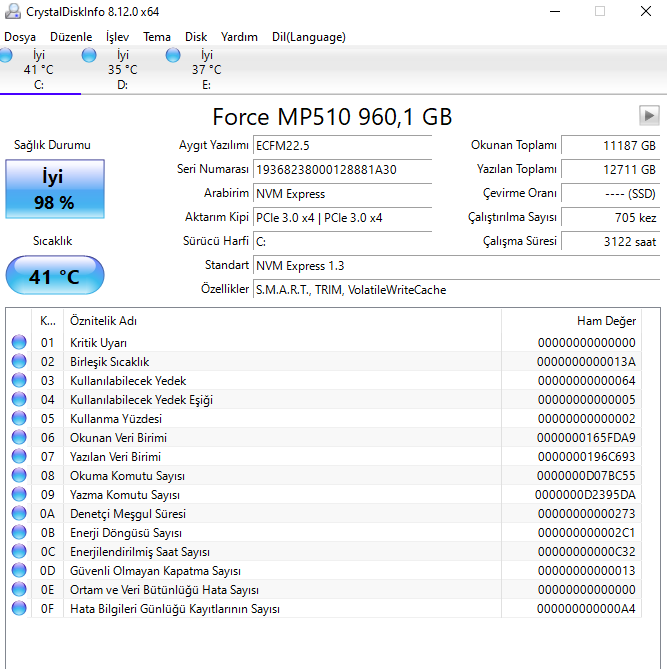The width and height of the screenshot is (667, 669).
Task: Open the Dil(Language) menu
Action: pos(309,37)
